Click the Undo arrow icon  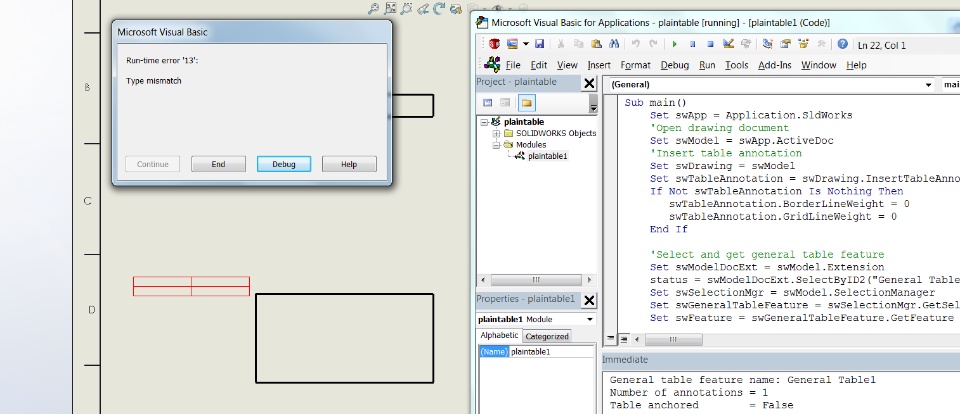point(636,44)
